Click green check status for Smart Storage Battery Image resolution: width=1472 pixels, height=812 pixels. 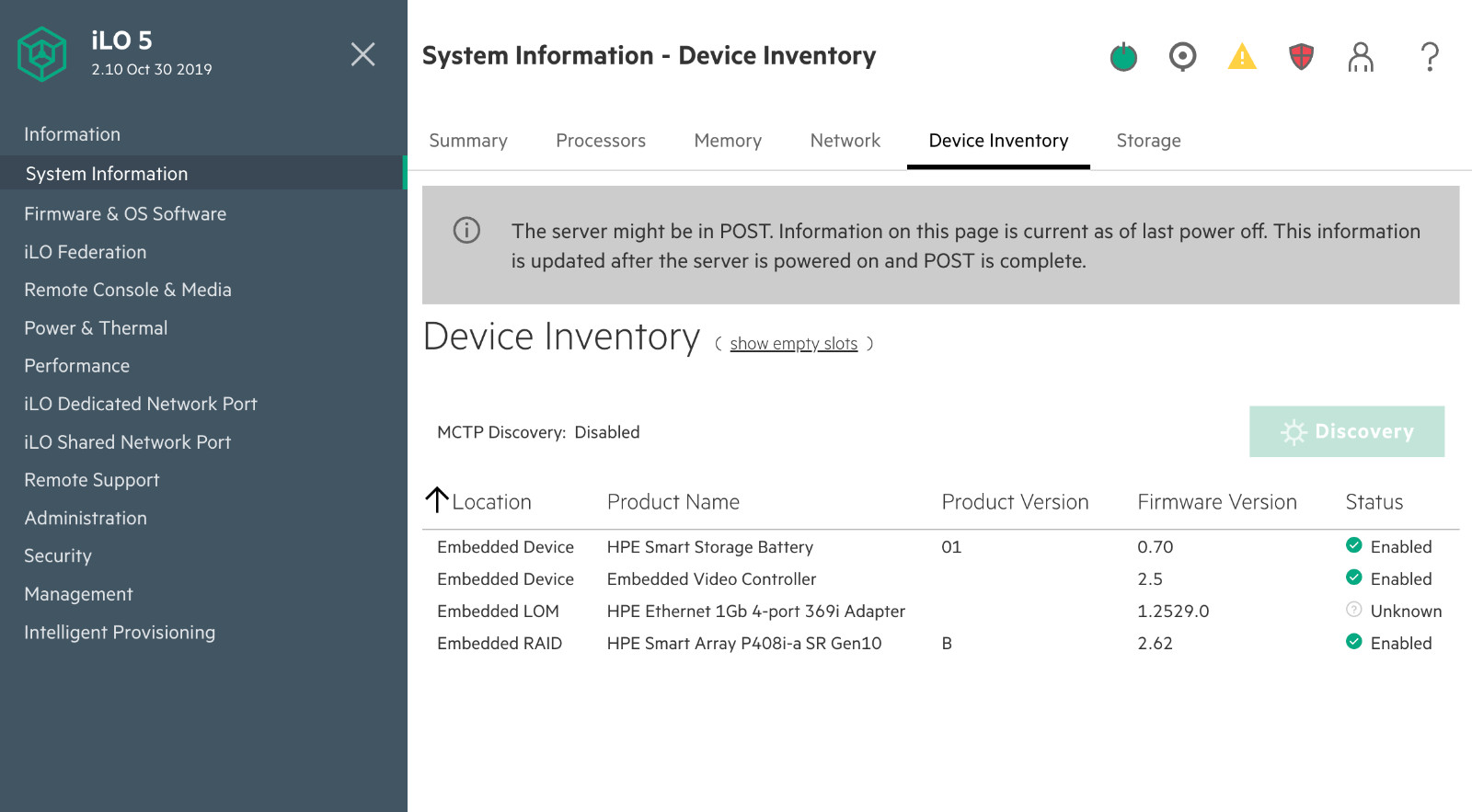pyautogui.click(x=1353, y=545)
